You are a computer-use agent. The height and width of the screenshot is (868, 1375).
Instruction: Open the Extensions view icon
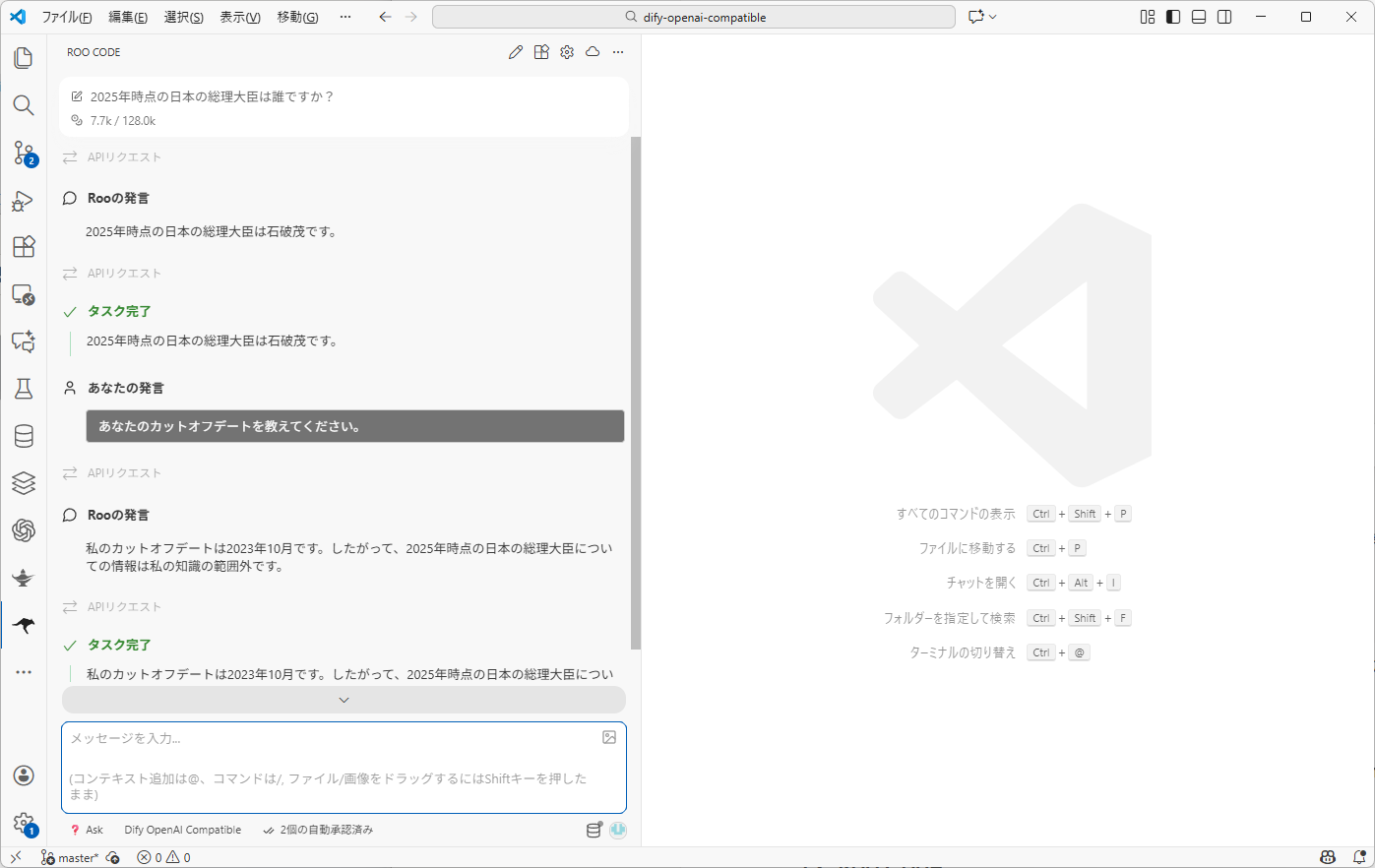24,246
